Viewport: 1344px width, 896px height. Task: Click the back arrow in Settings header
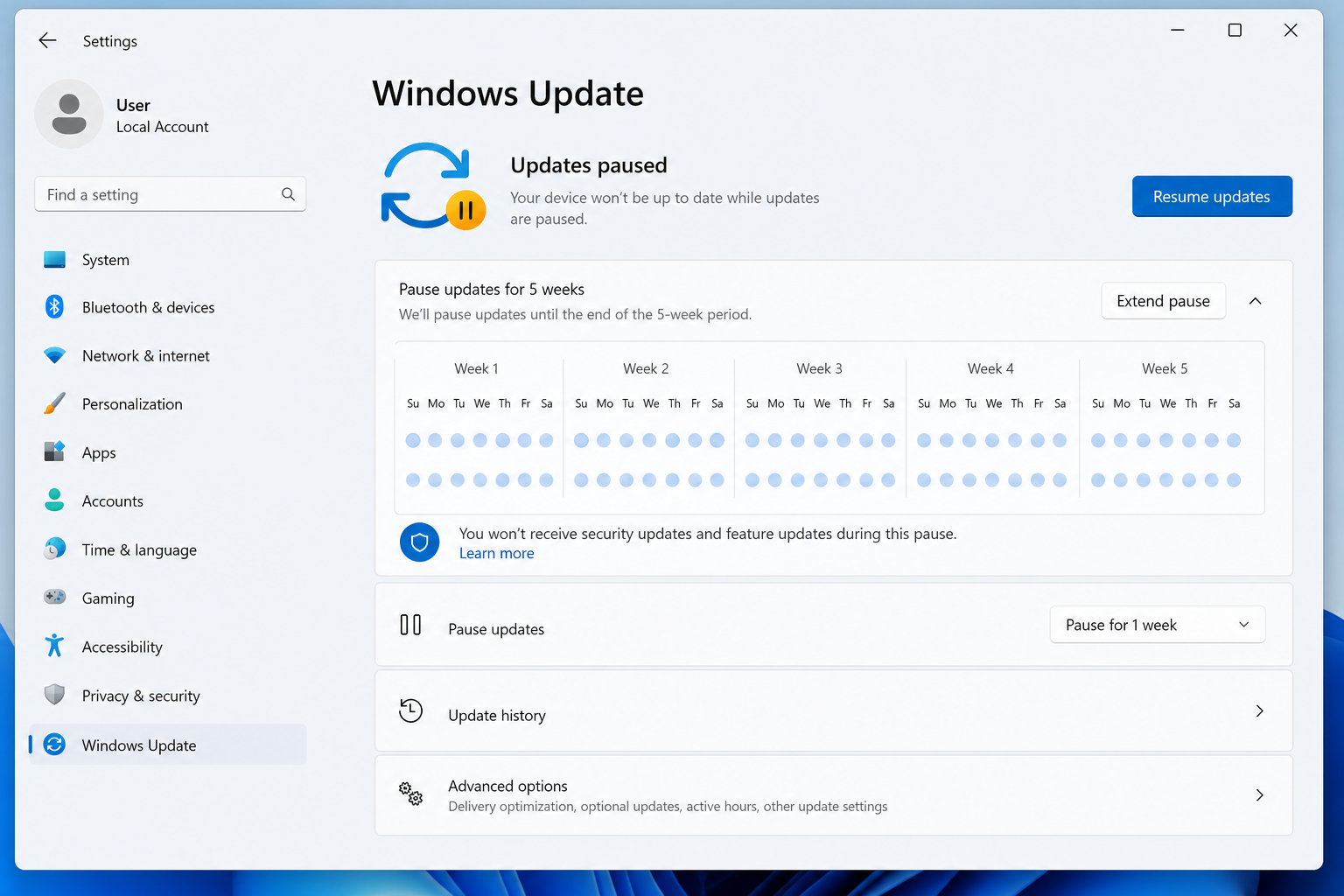47,40
